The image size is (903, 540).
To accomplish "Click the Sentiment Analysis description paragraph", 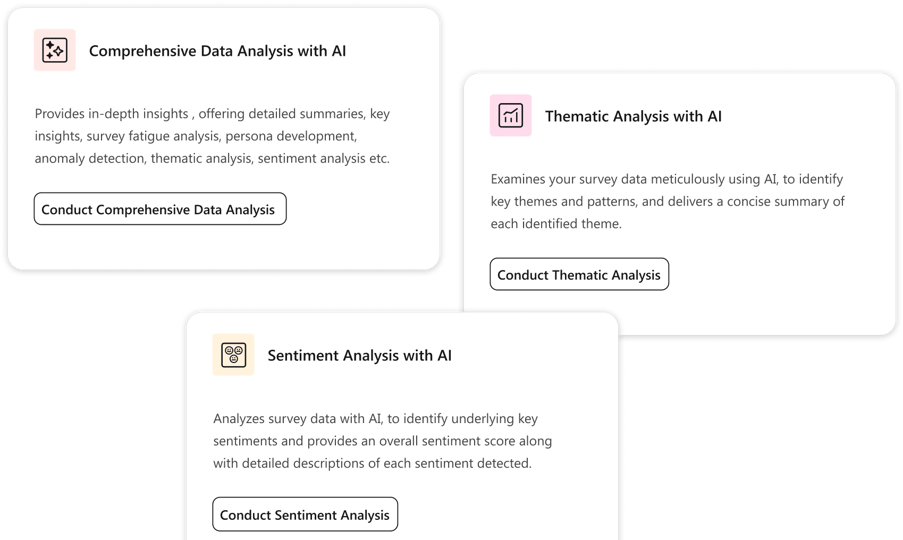I will [x=382, y=441].
